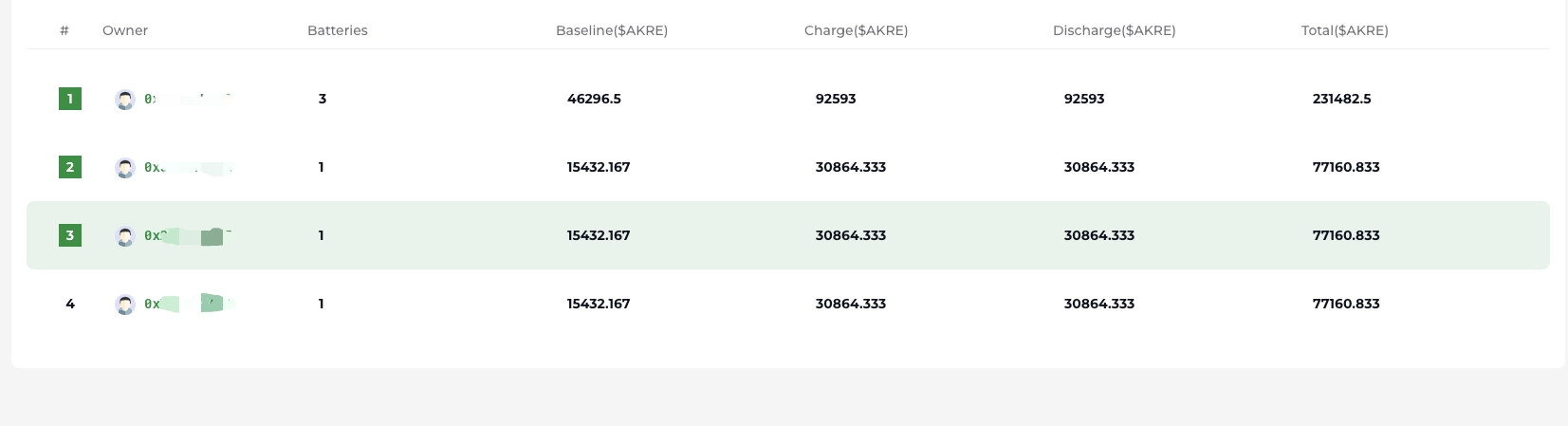Click the rank number 4 cell
The height and width of the screenshot is (426, 1568).
pyautogui.click(x=70, y=304)
